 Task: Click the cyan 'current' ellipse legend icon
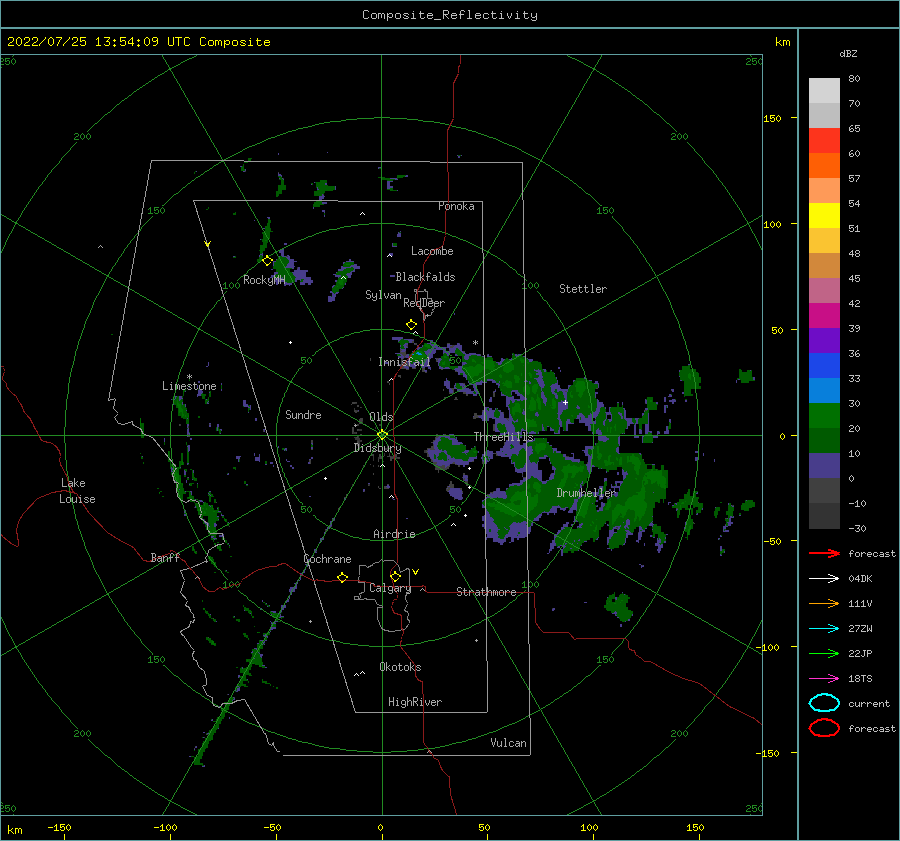pos(824,703)
